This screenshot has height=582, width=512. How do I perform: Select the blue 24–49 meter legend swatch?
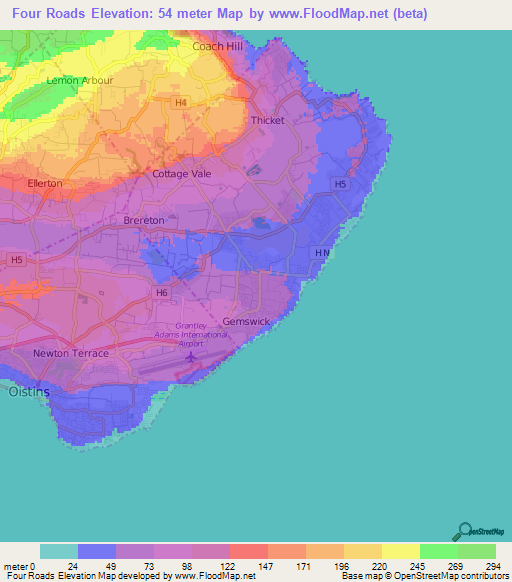(97, 551)
